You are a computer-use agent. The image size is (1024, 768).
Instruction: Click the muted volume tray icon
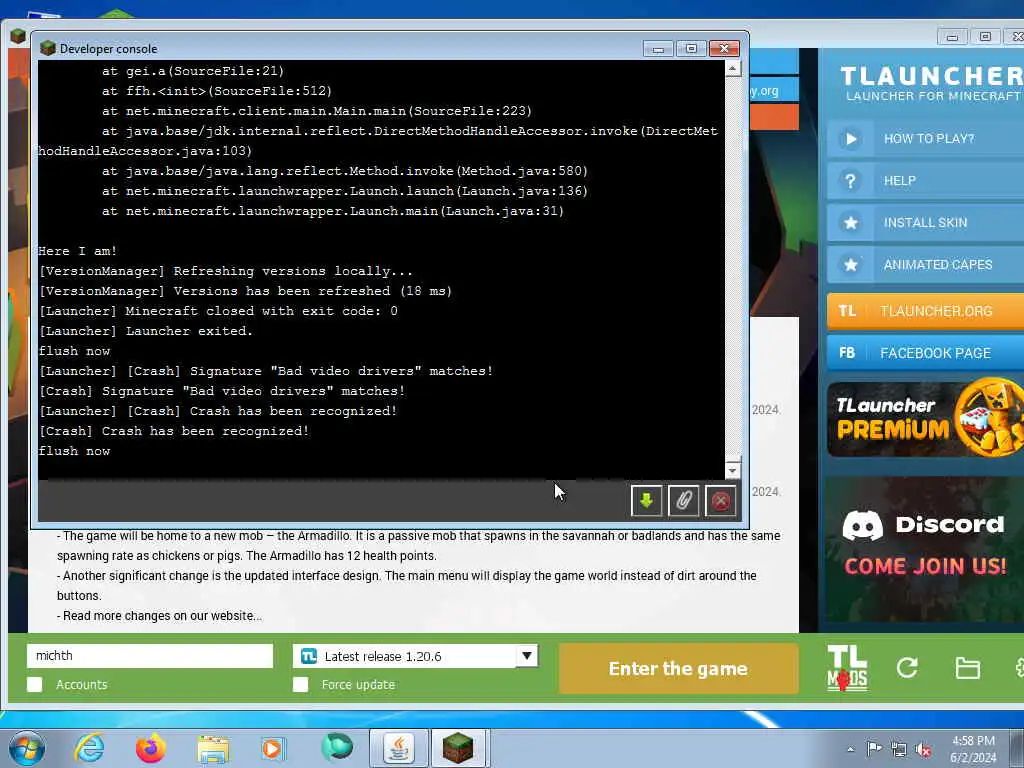(923, 750)
